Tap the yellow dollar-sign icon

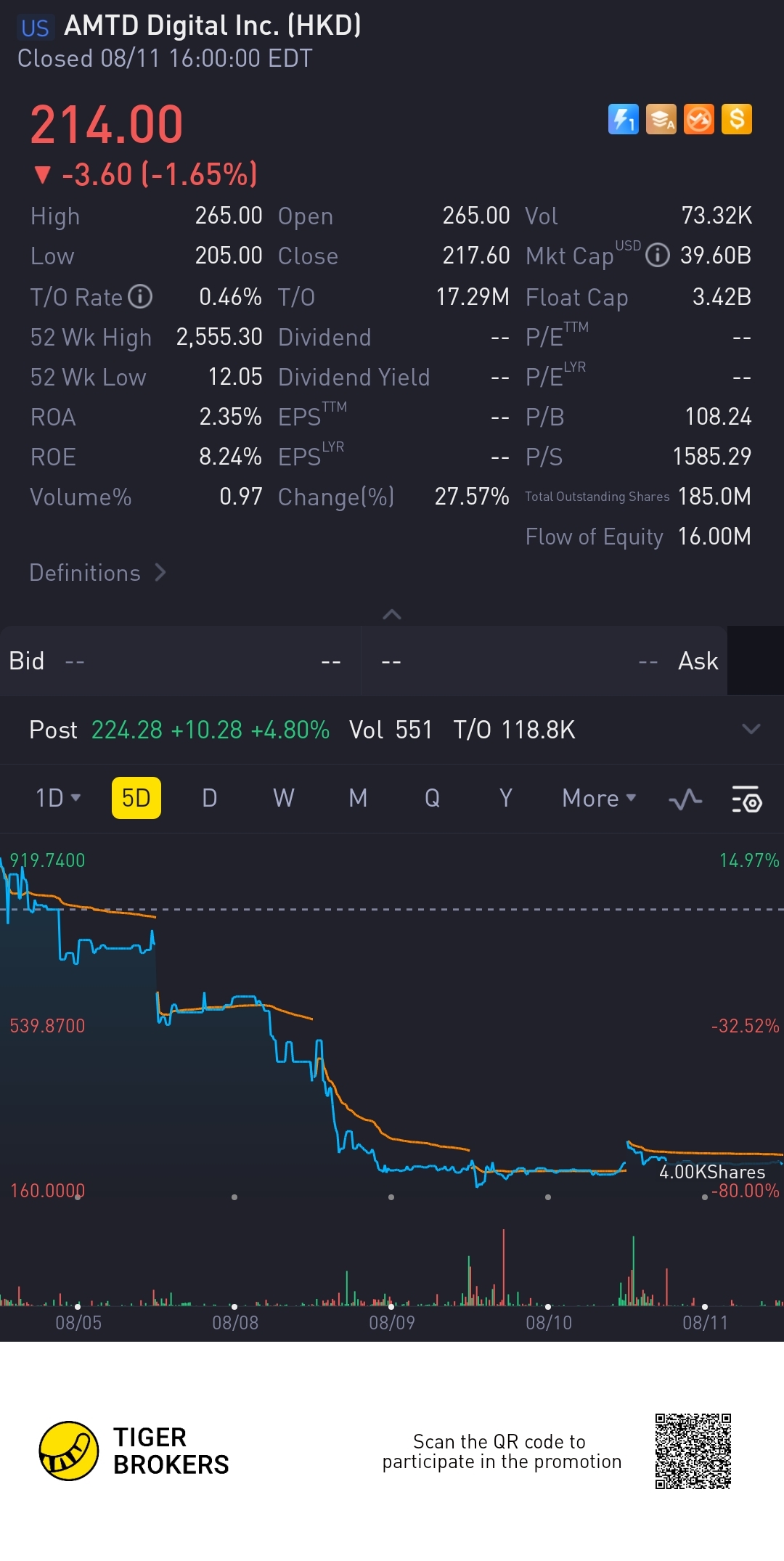[x=737, y=119]
